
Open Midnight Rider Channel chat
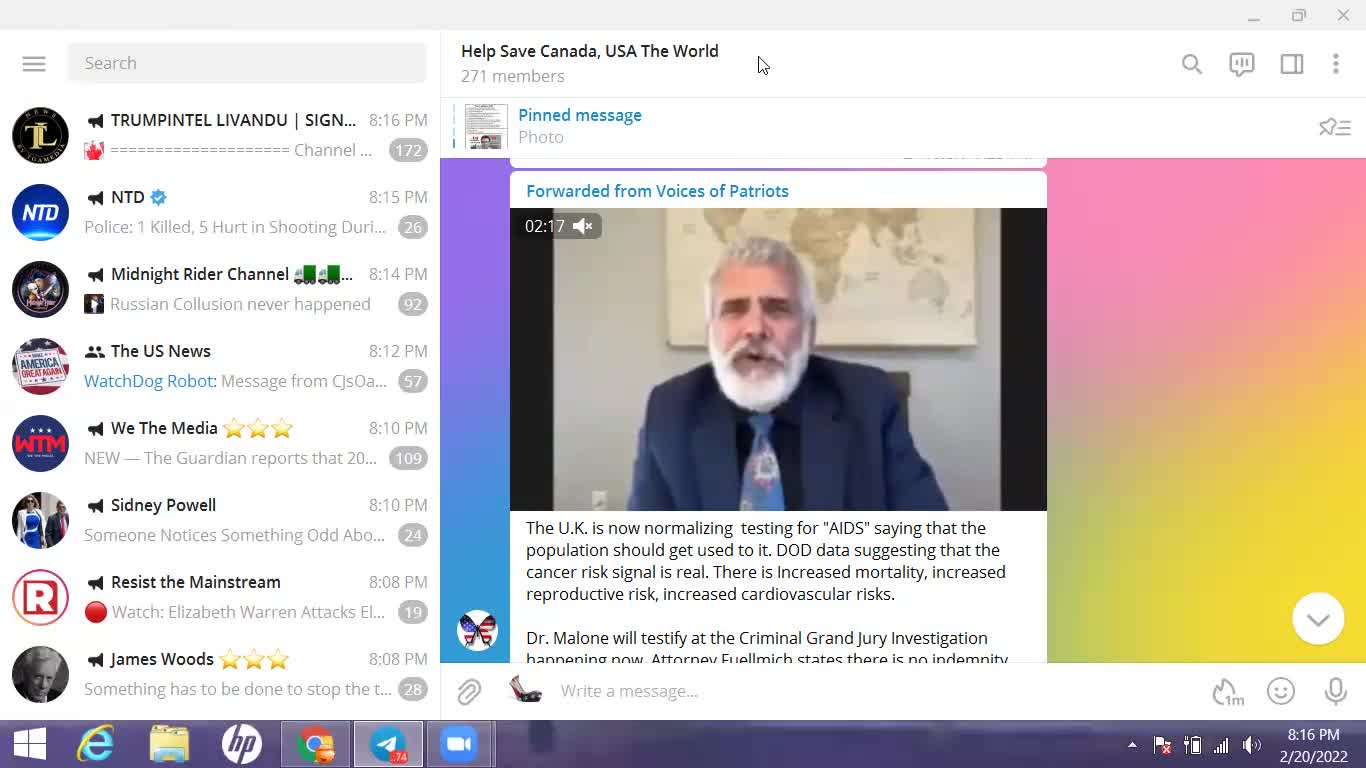coord(220,289)
